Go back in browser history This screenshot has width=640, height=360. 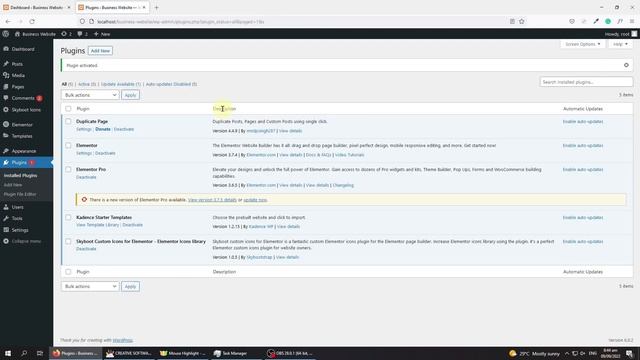[x=8, y=21]
